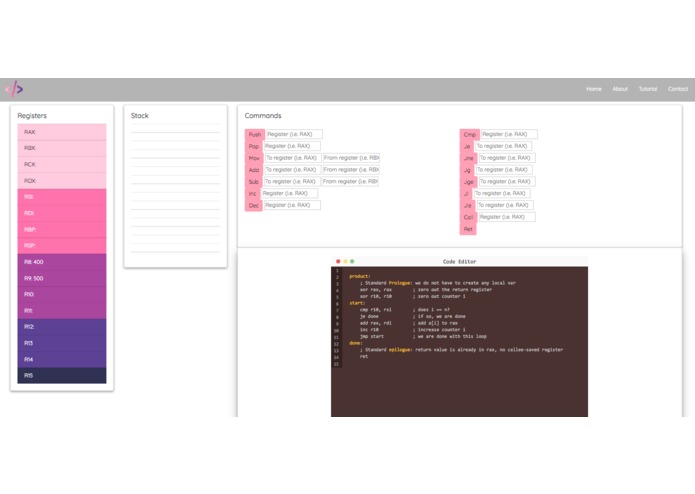Focus the Sub 'From register' input
Image resolution: width=695 pixels, height=494 pixels.
(350, 182)
